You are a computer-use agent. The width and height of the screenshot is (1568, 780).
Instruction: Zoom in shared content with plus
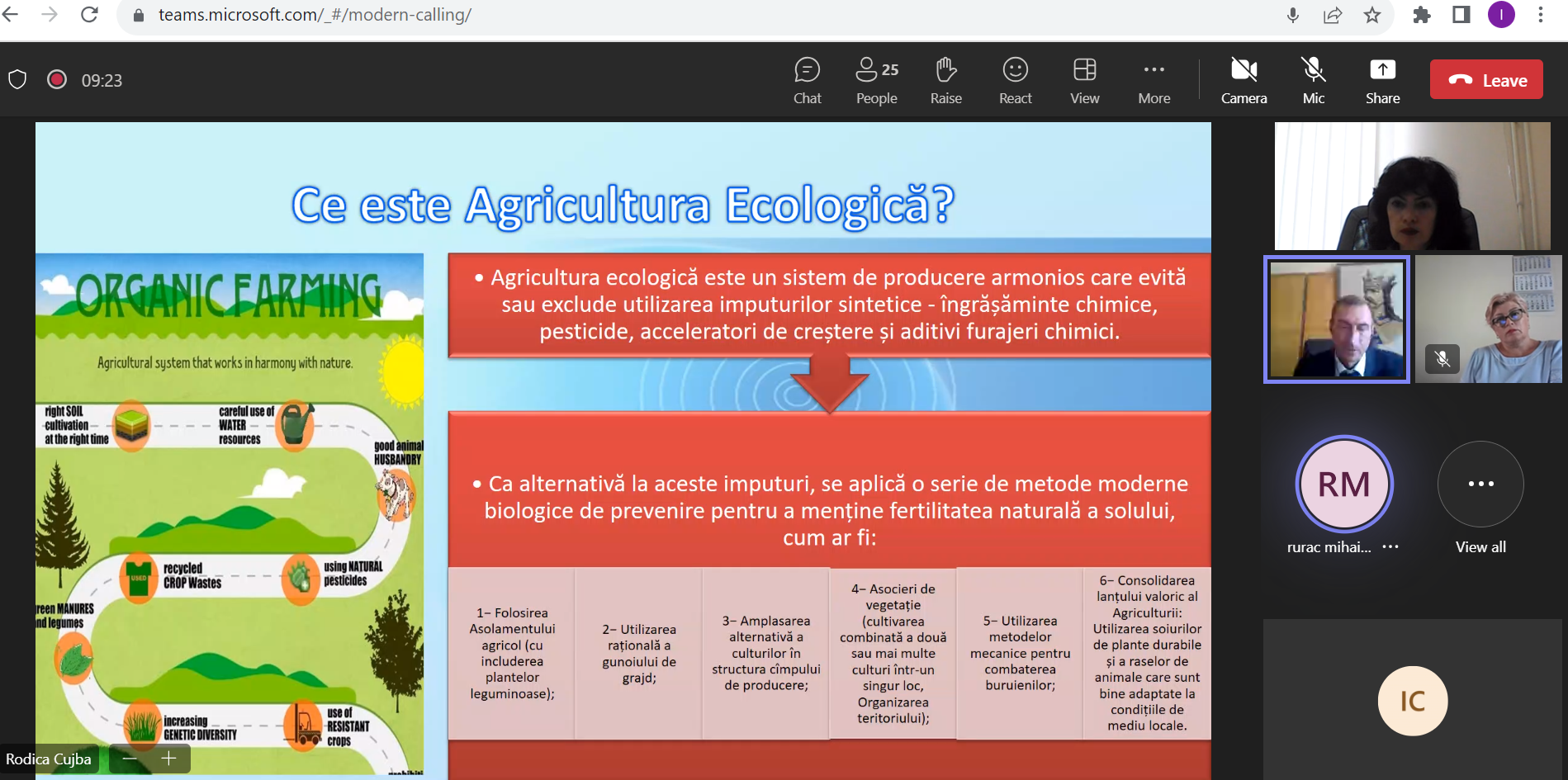click(168, 759)
